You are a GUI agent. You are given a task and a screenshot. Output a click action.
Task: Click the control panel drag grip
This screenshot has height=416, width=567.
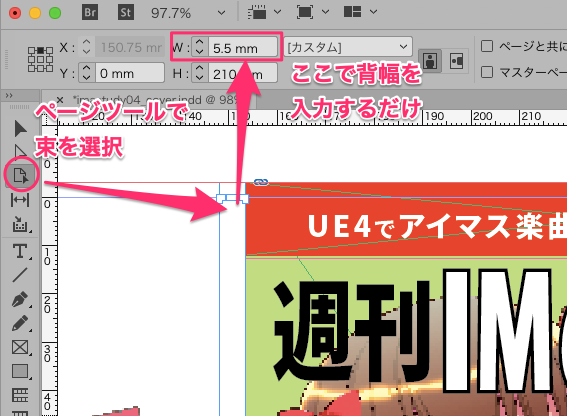pos(6,60)
